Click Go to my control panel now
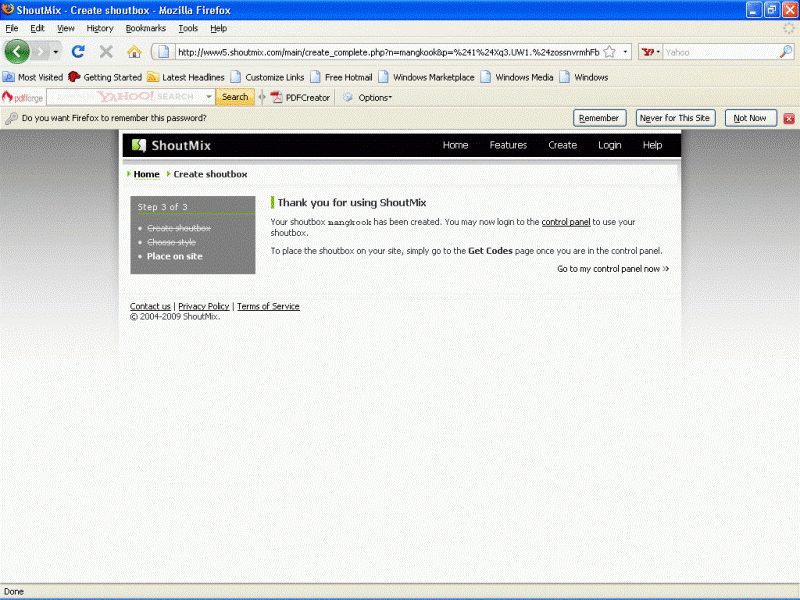 (x=613, y=269)
